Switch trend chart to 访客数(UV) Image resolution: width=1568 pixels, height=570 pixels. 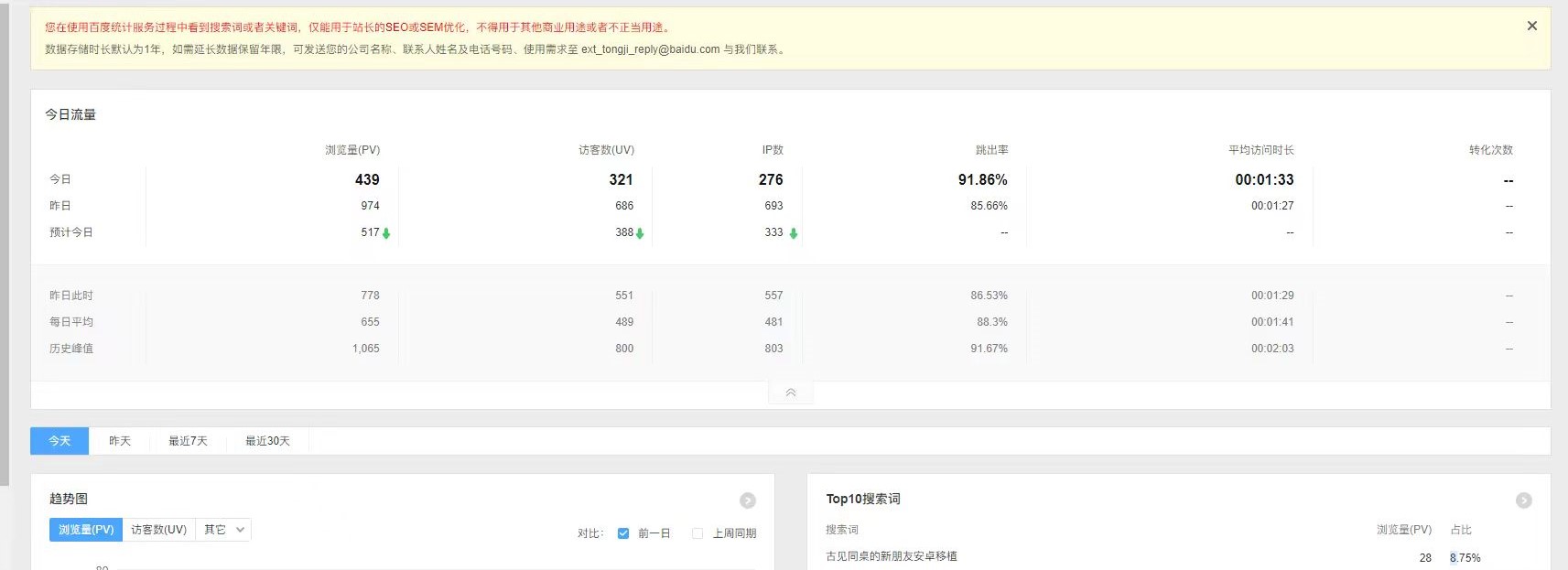coord(158,530)
